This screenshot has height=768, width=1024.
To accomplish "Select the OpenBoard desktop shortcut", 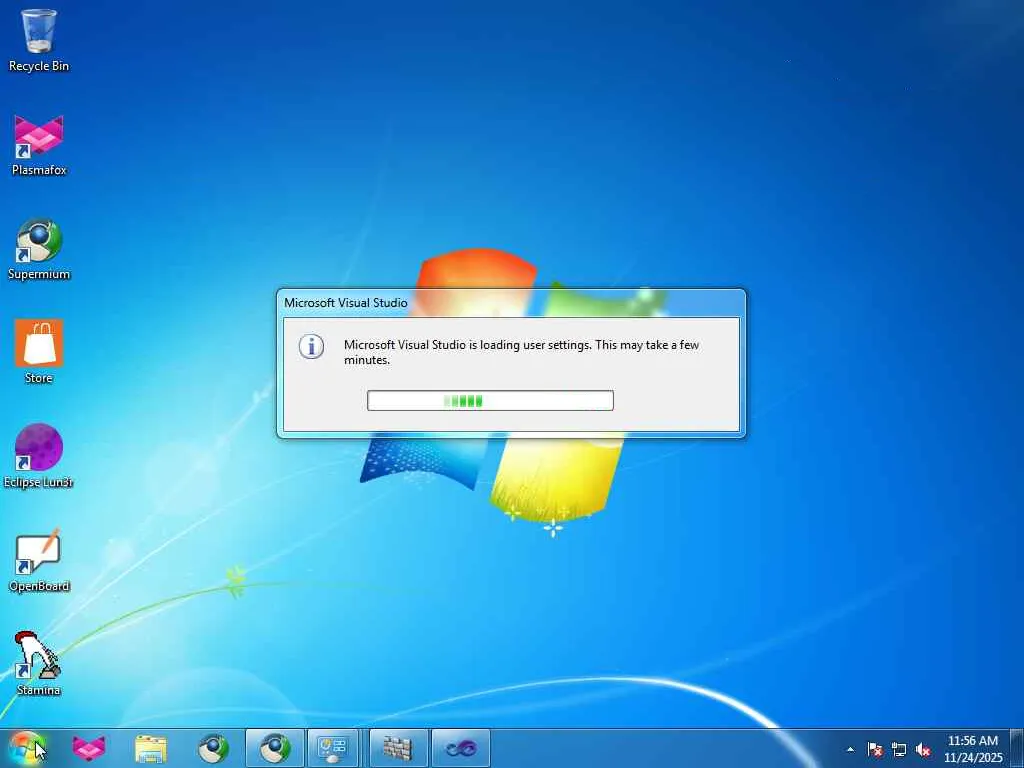I will point(39,560).
